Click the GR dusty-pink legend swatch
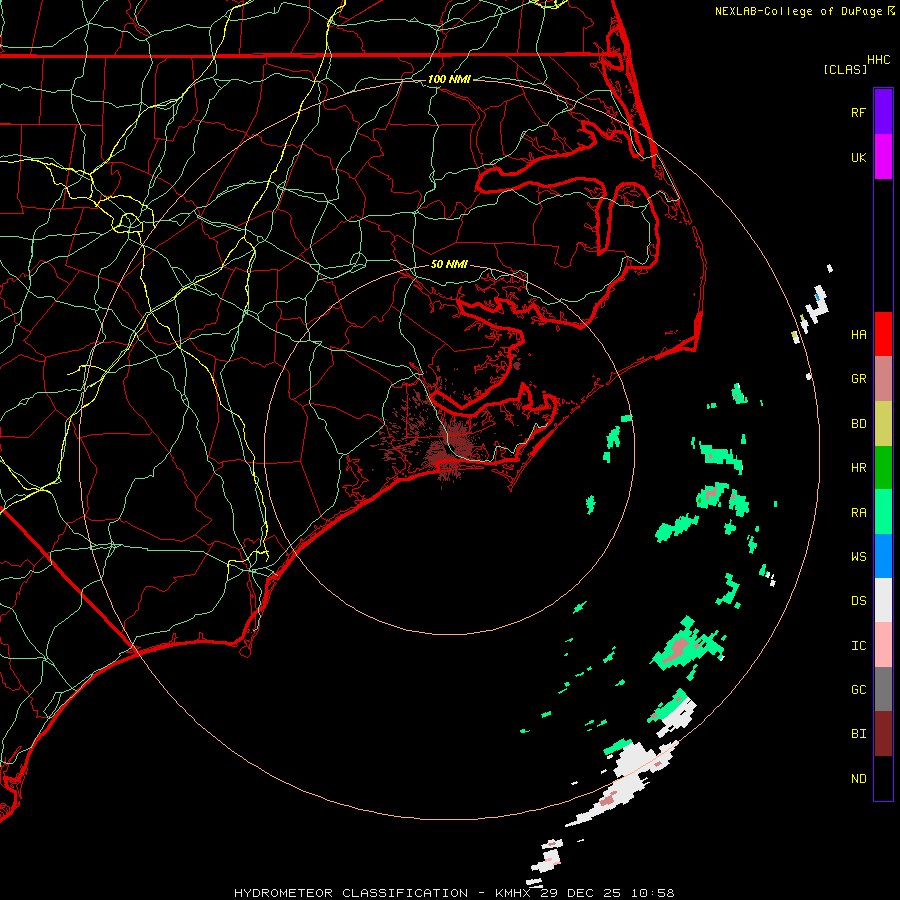 [x=883, y=379]
